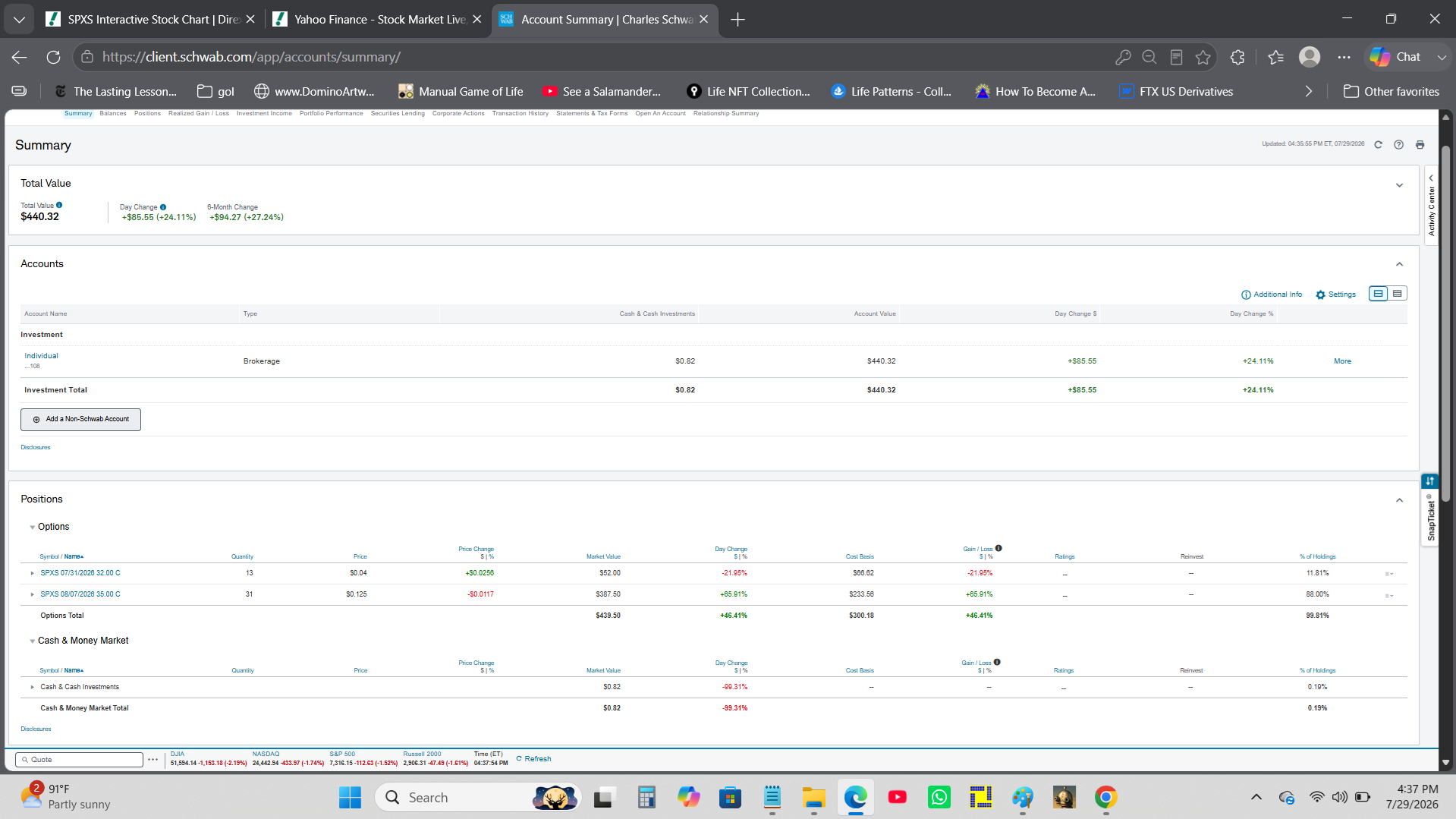Click More for the Individual account
This screenshot has height=819, width=1456.
coord(1342,361)
